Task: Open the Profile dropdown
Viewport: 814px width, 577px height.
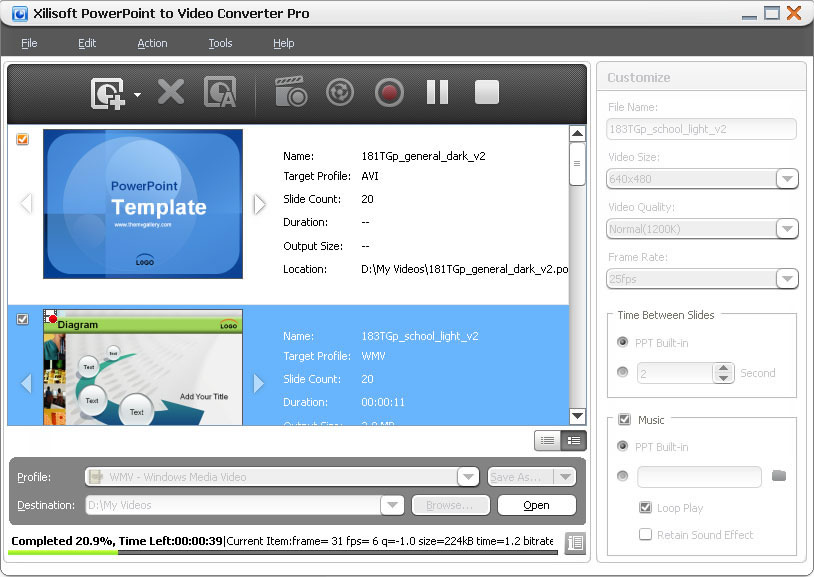Action: (467, 477)
